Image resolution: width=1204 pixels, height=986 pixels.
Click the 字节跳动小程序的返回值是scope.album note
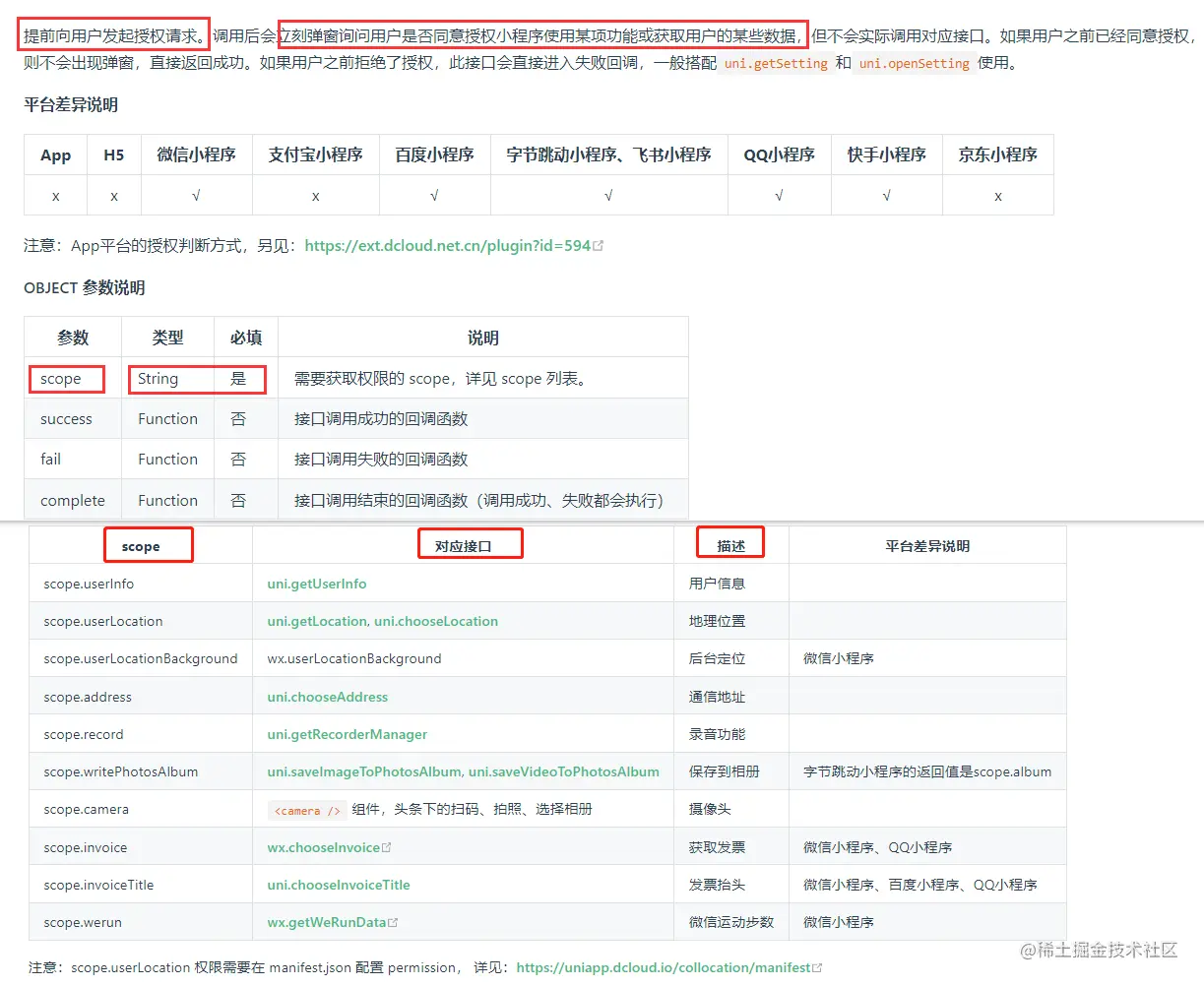927,771
